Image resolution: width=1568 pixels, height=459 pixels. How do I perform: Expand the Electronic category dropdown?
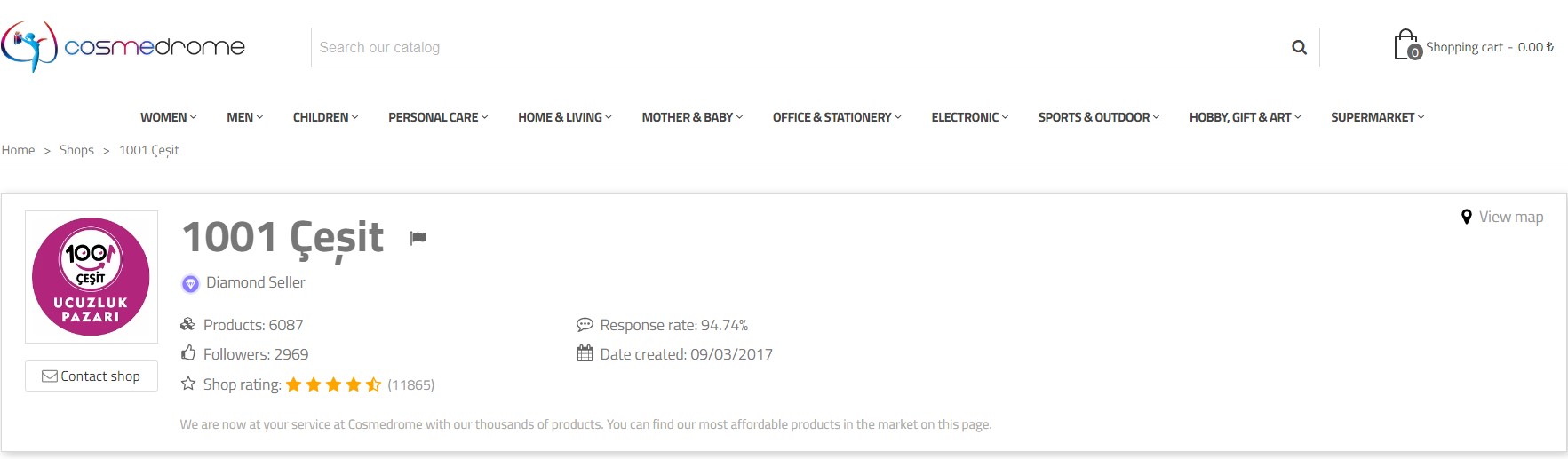tap(969, 117)
